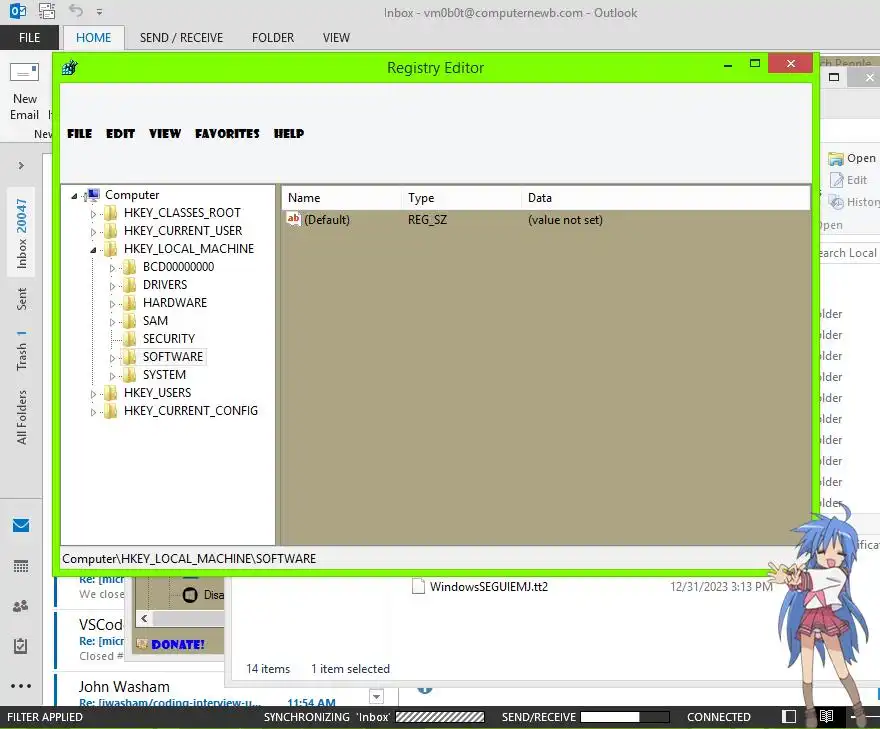Click the scroll left arrow behind Registry Editor

(144, 618)
